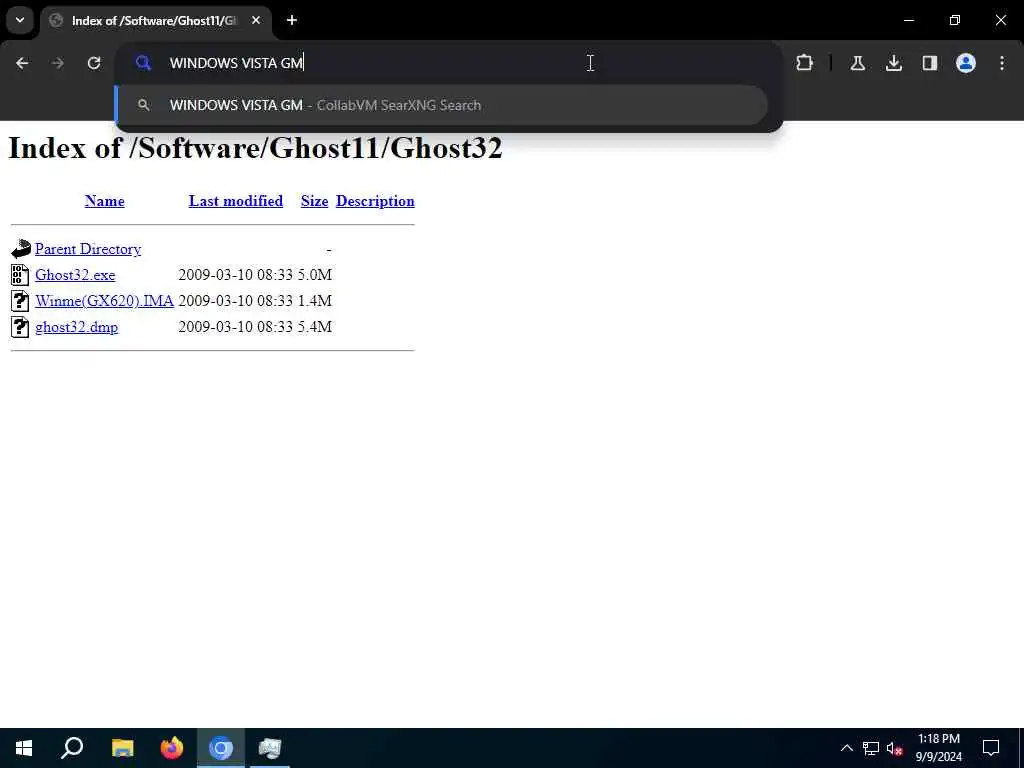Click the forward navigation arrow
Image resolution: width=1024 pixels, height=768 pixels.
[57, 63]
